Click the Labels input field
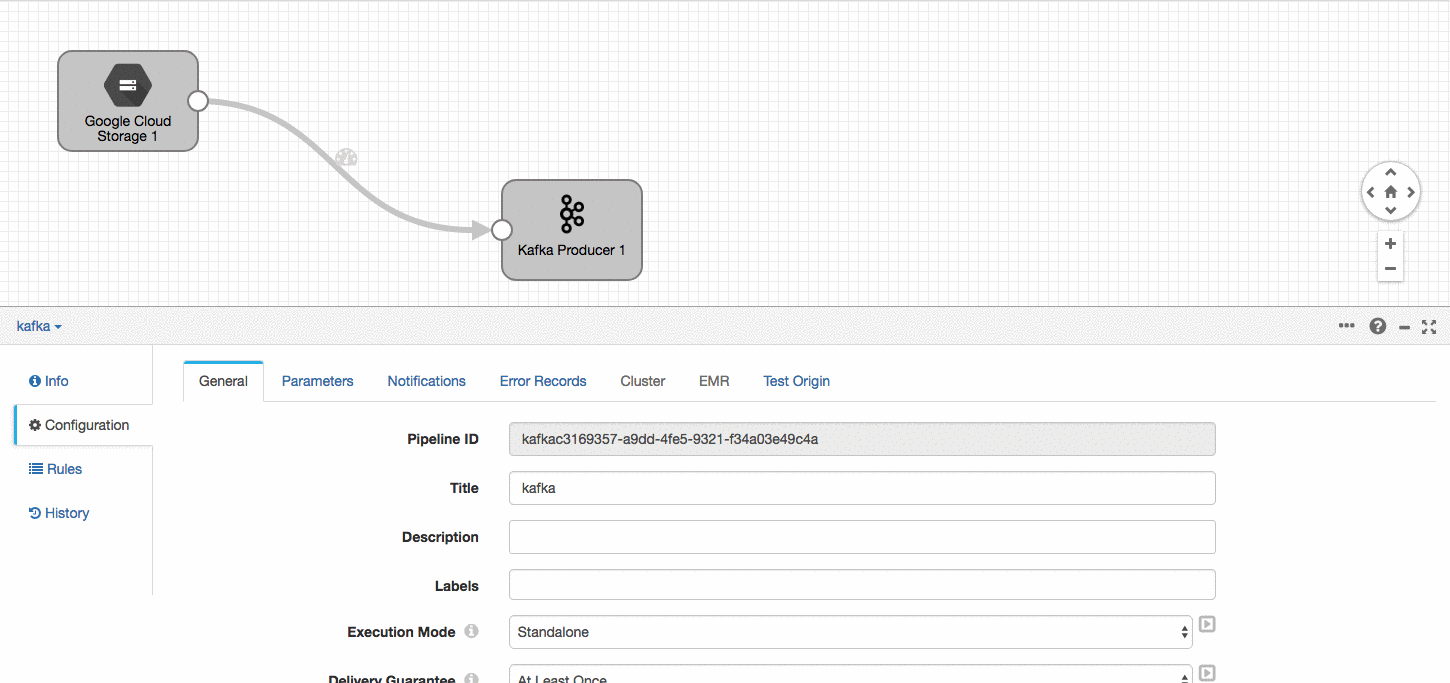Viewport: 1450px width, 683px height. click(x=862, y=585)
